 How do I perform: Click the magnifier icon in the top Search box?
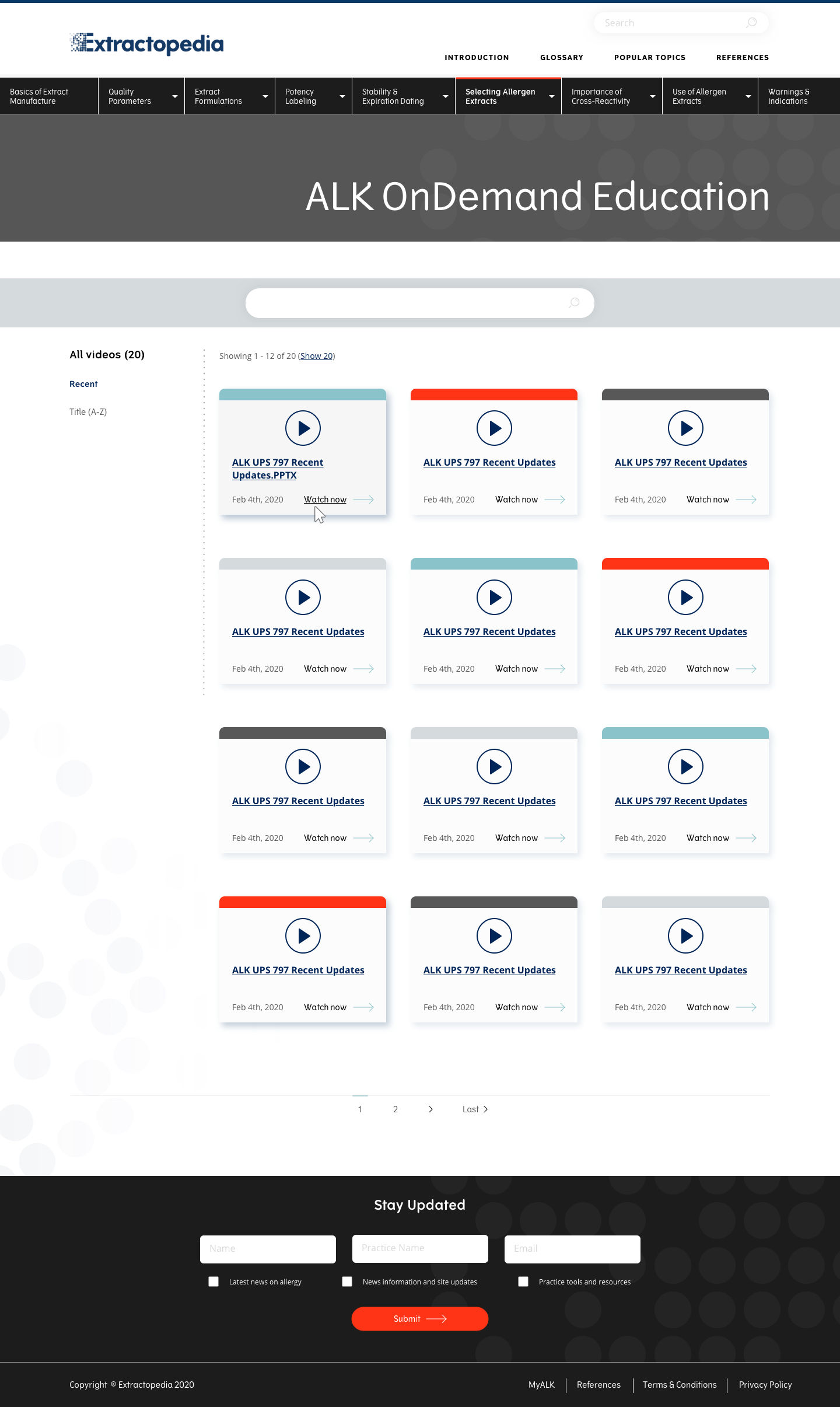click(x=751, y=23)
